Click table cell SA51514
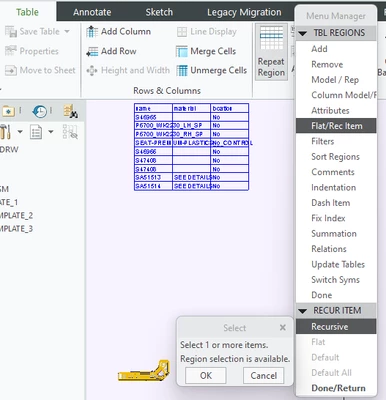The image size is (386, 400). coord(153,186)
